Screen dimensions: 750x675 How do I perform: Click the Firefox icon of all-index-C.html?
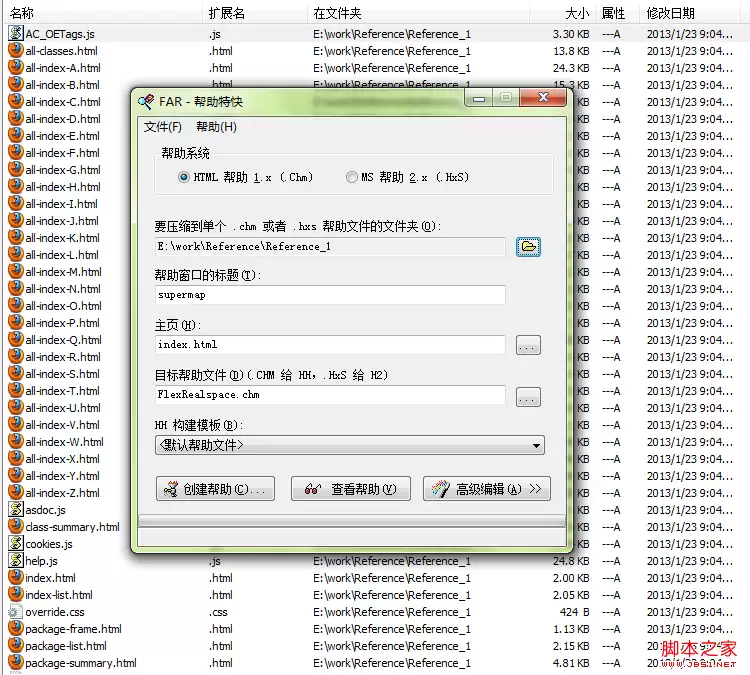coord(16,101)
